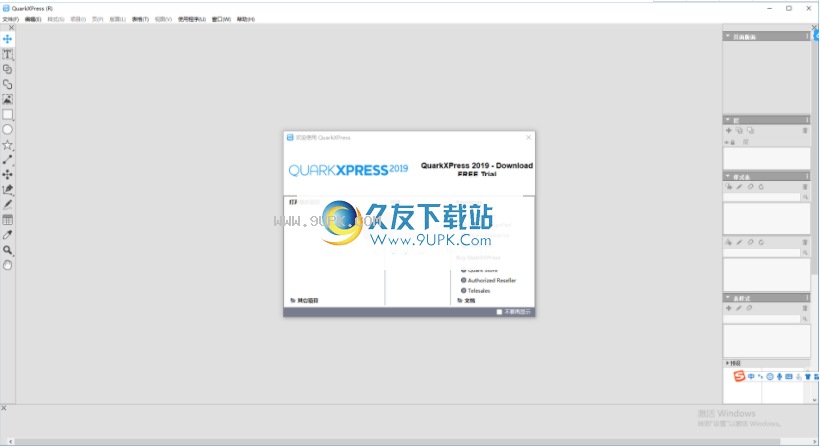Delete layer using Layers panel trash icon
This screenshot has width=820, height=447.
tap(805, 131)
